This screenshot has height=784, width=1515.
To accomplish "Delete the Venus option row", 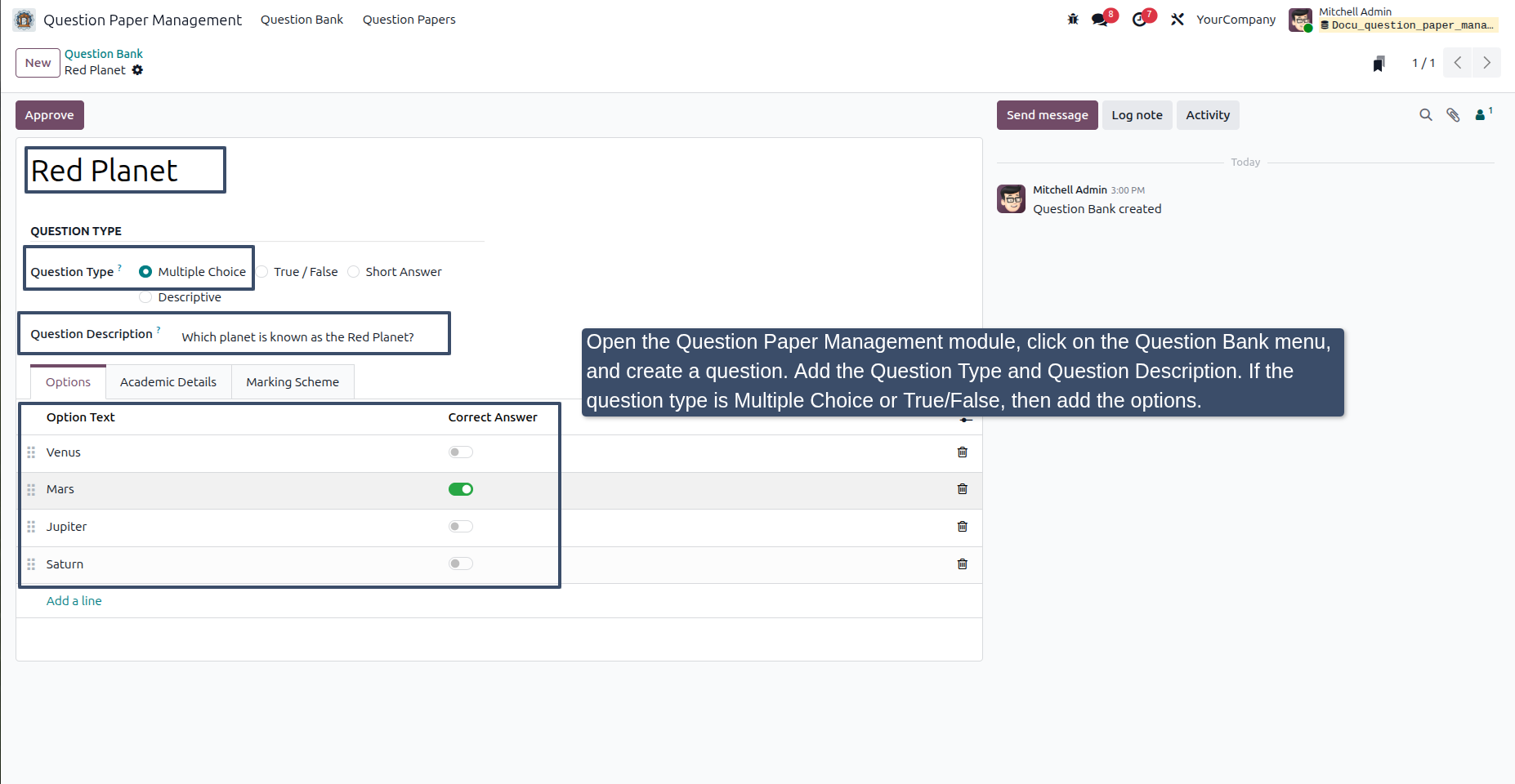I will (963, 452).
